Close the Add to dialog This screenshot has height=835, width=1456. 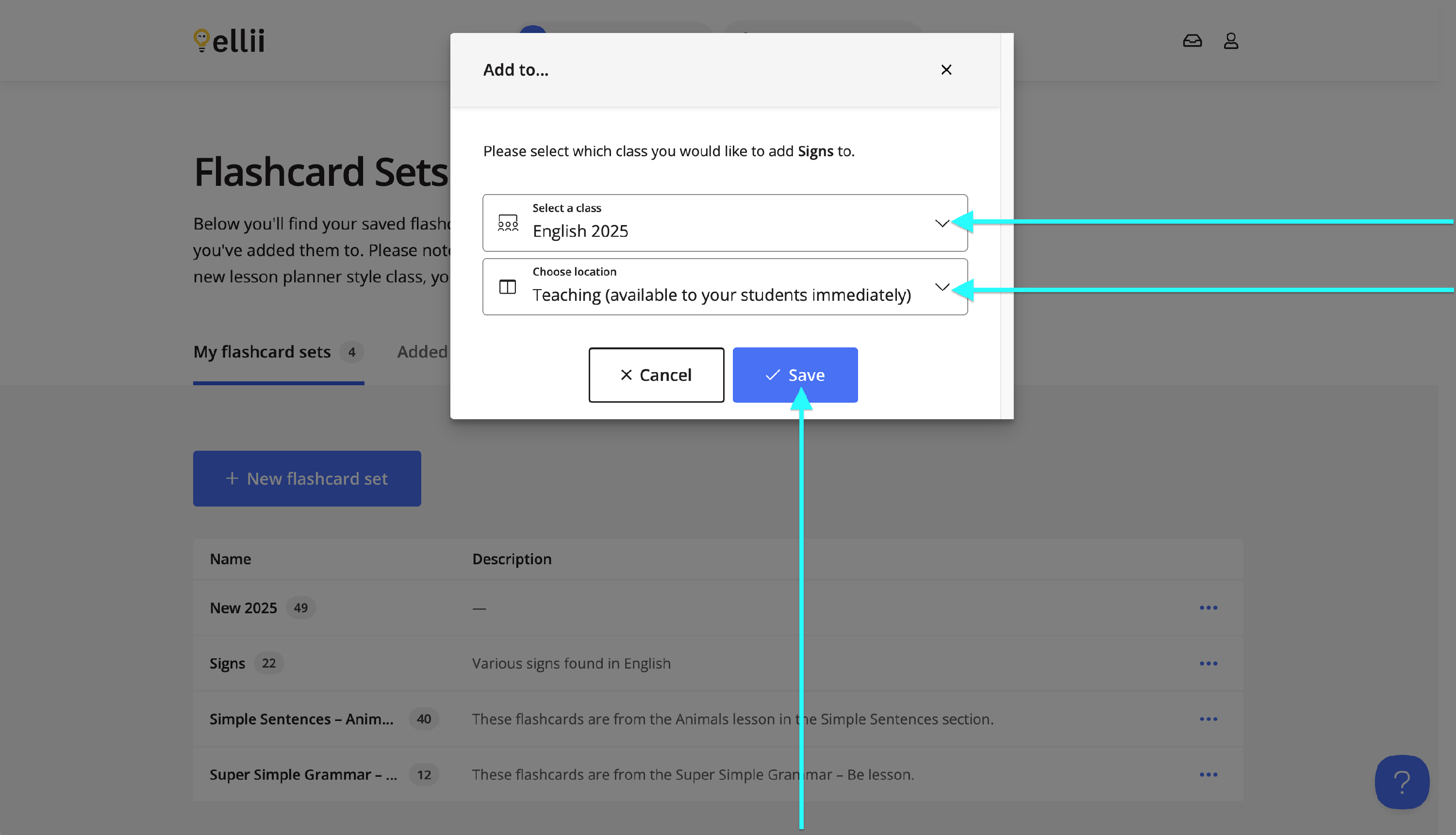(946, 70)
